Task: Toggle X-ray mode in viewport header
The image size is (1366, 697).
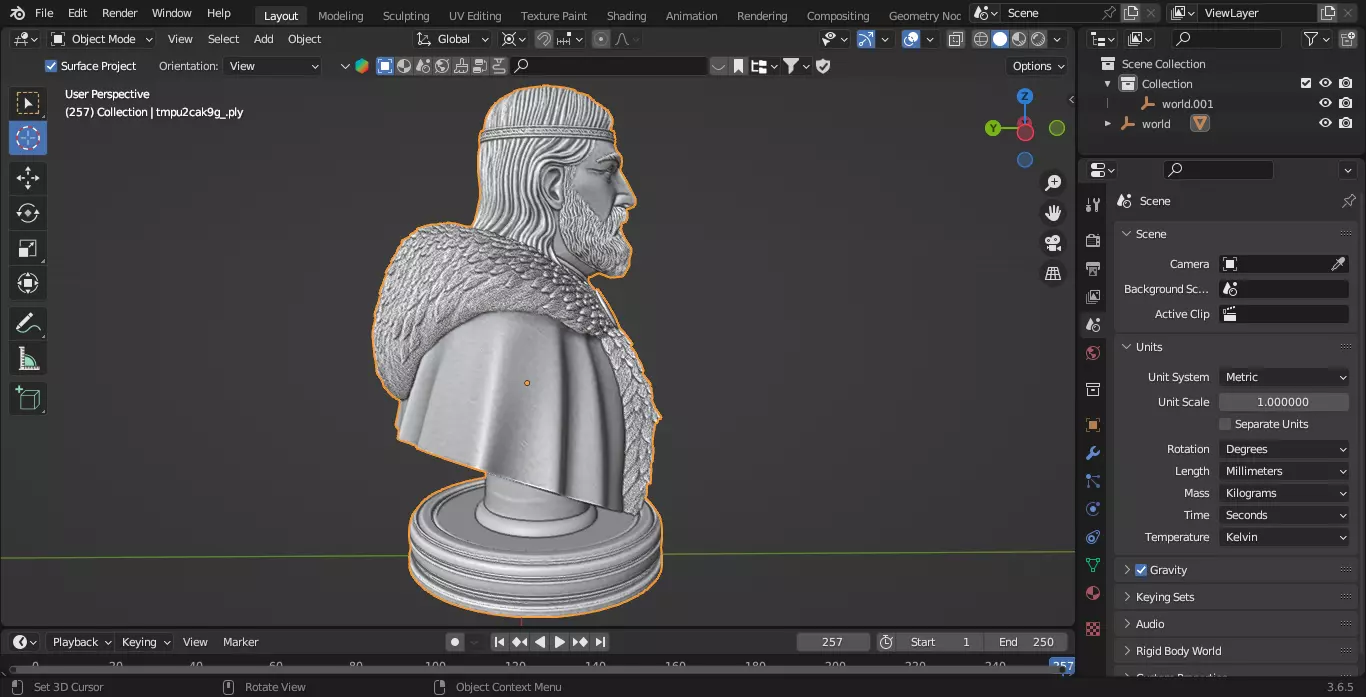Action: (x=955, y=39)
